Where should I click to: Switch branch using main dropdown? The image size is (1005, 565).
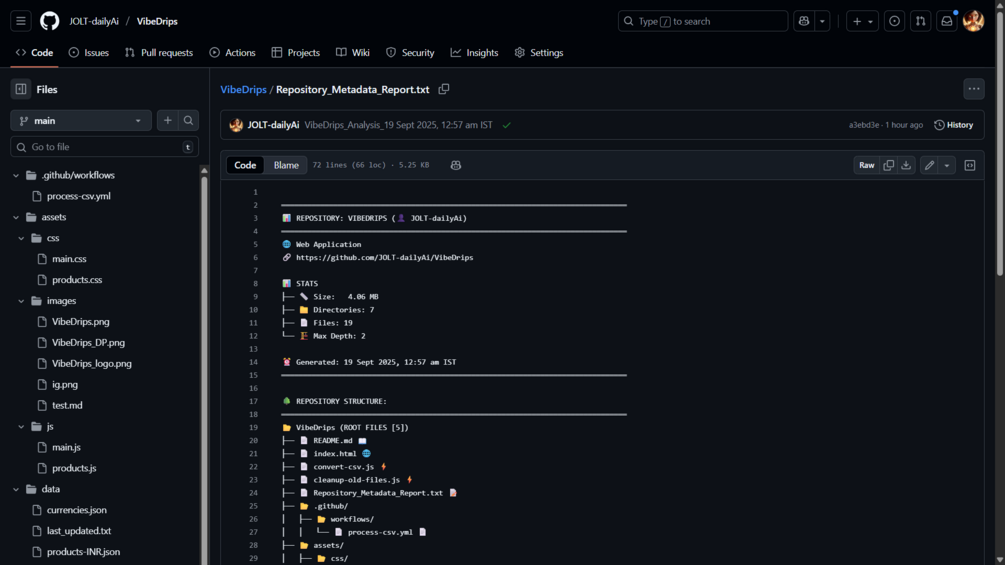81,120
